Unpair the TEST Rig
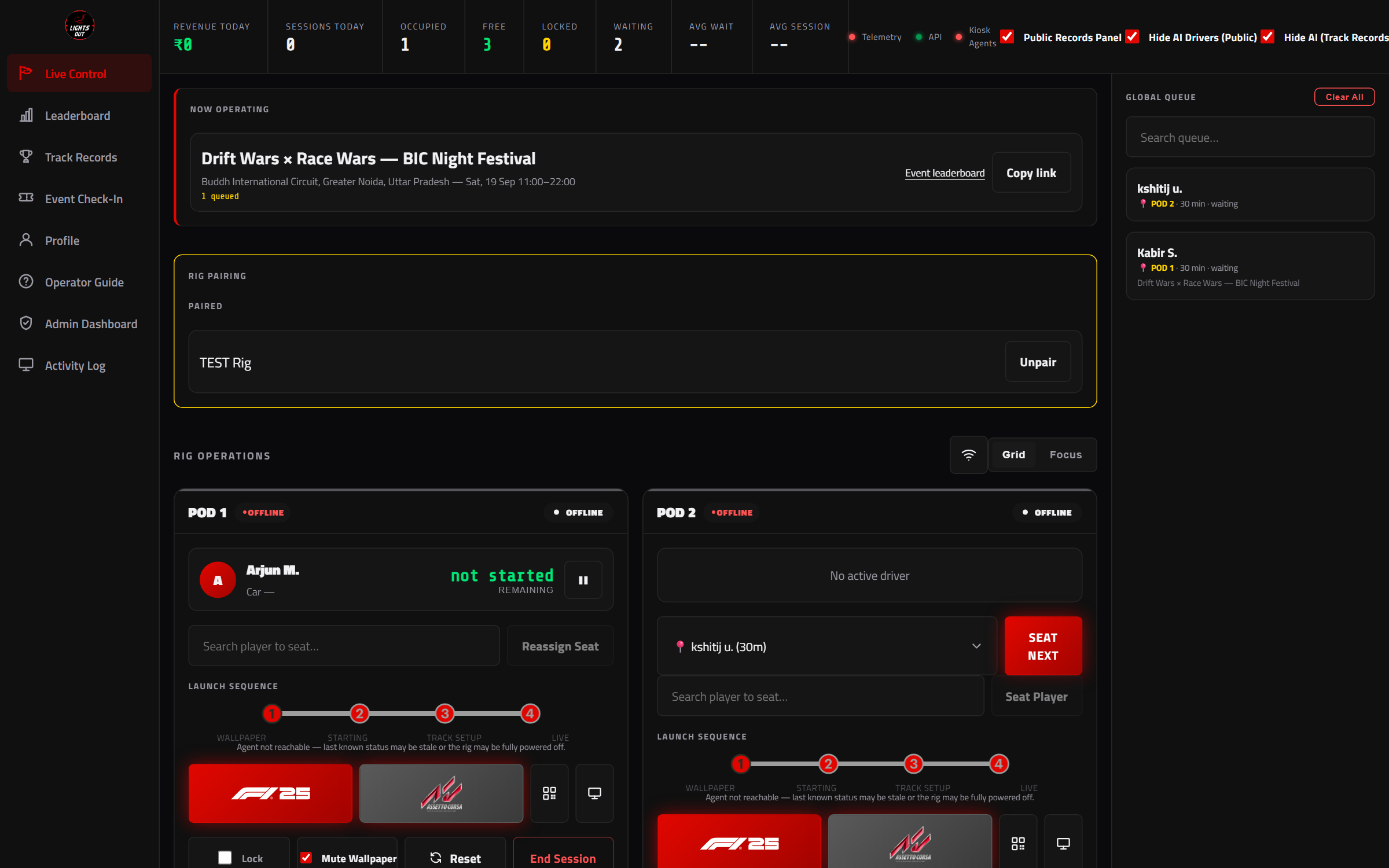The height and width of the screenshot is (868, 1389). 1038,362
